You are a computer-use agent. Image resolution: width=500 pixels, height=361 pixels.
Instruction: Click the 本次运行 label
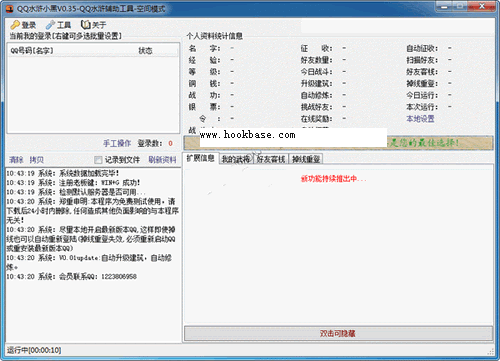(422, 107)
